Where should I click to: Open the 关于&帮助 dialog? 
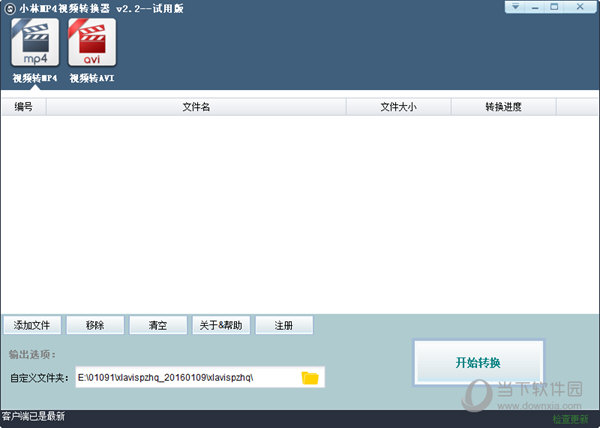coord(221,325)
